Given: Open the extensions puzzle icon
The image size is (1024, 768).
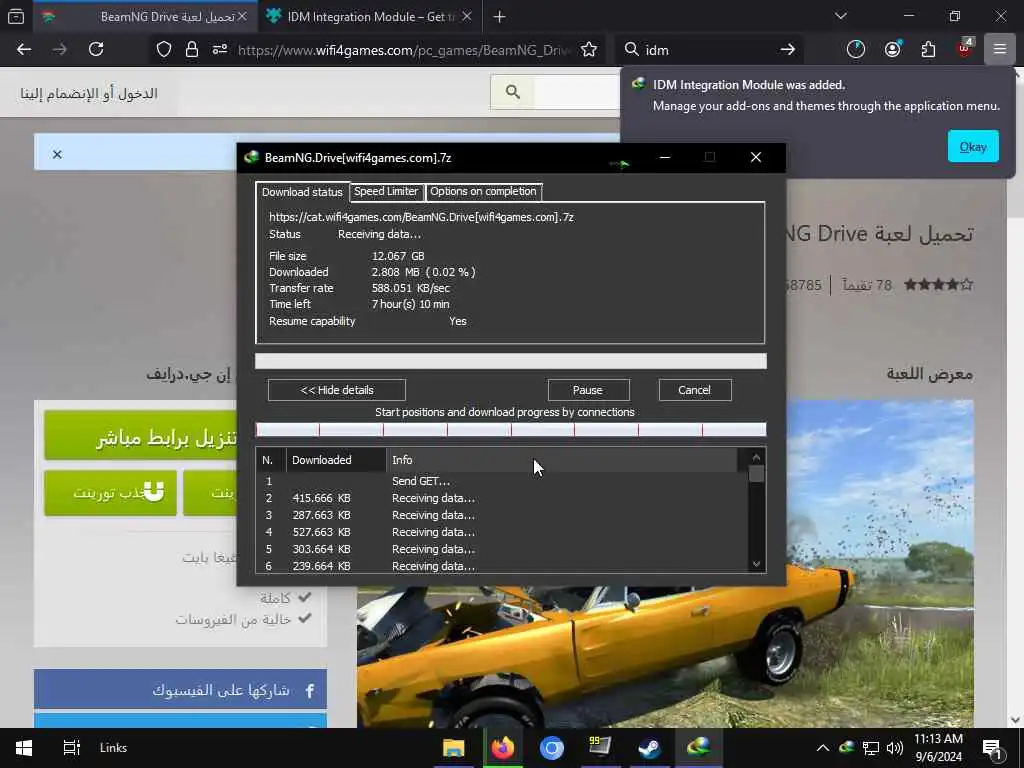Looking at the screenshot, I should pyautogui.click(x=928, y=50).
